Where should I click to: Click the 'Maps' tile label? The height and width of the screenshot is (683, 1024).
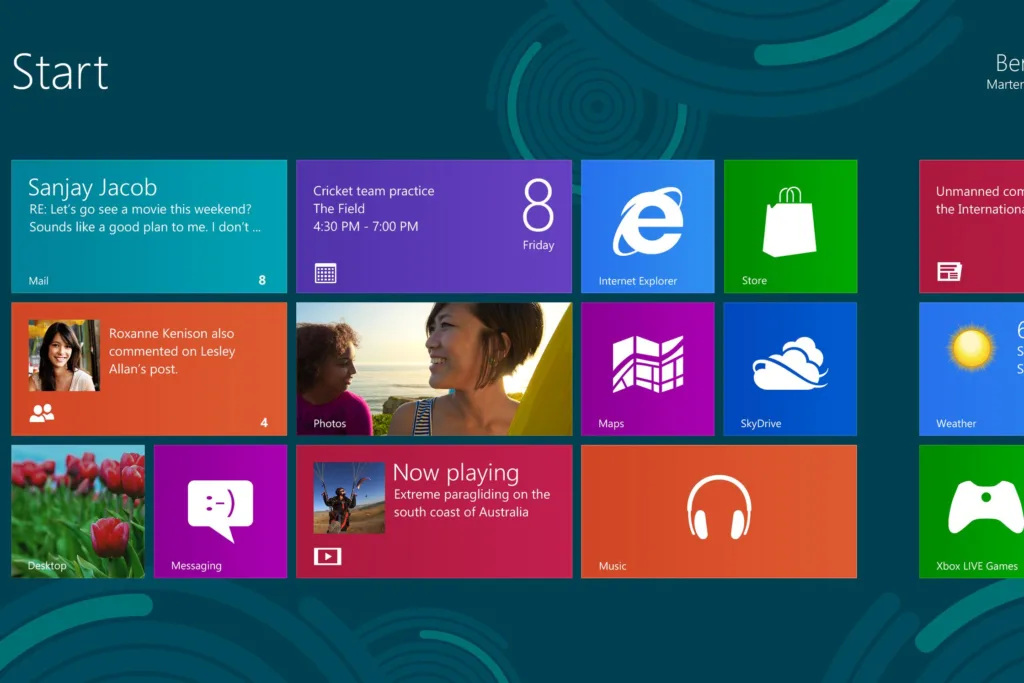click(611, 423)
